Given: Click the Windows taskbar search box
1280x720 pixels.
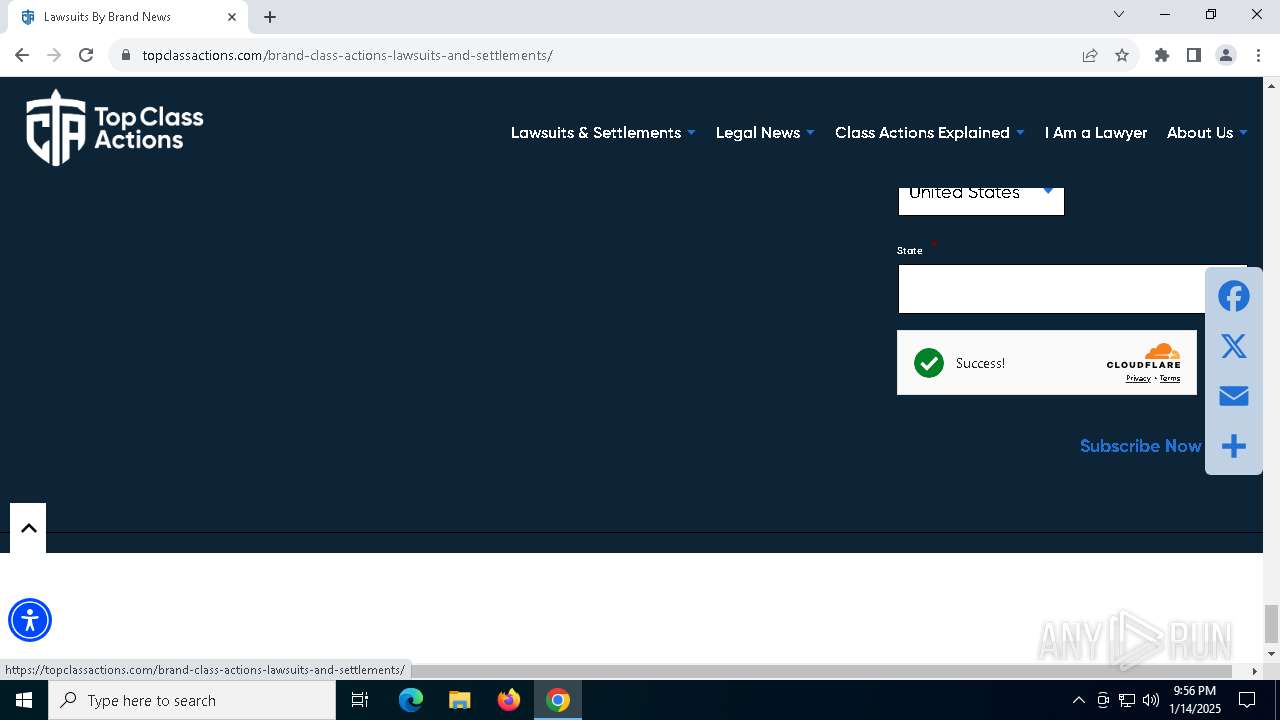Looking at the screenshot, I should (192, 700).
